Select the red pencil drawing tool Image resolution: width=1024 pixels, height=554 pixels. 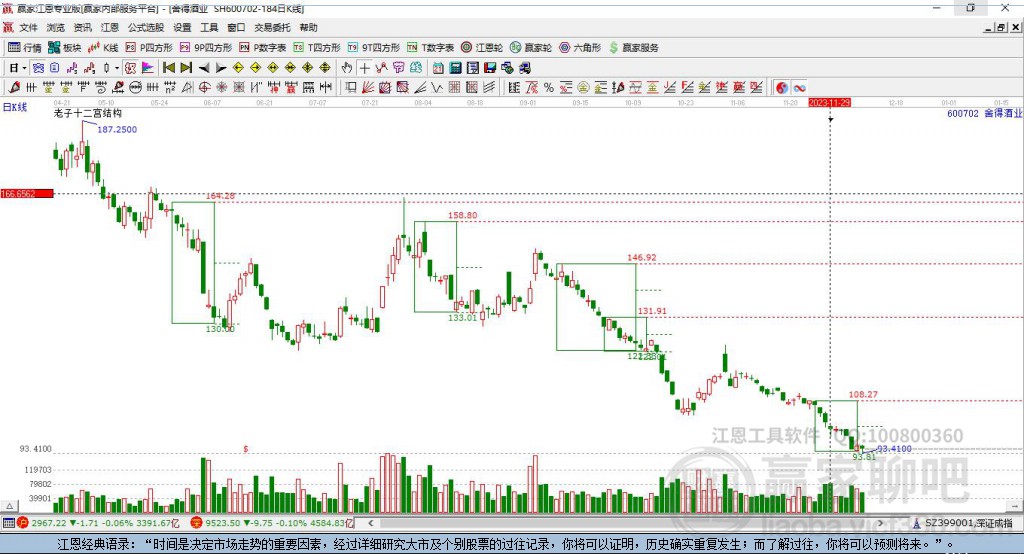[x=14, y=87]
